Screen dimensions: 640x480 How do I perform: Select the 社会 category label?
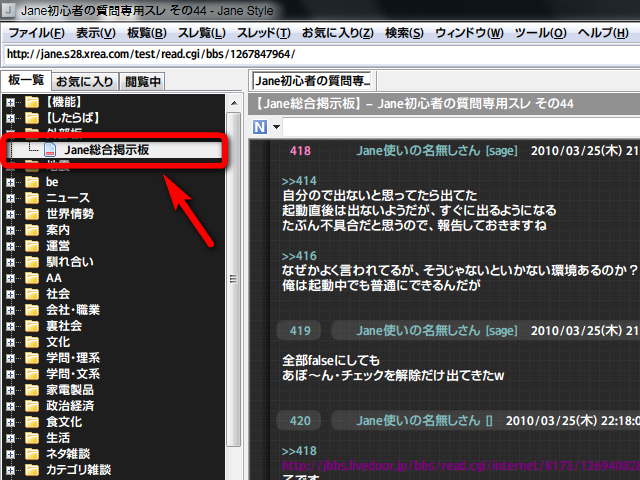point(58,294)
